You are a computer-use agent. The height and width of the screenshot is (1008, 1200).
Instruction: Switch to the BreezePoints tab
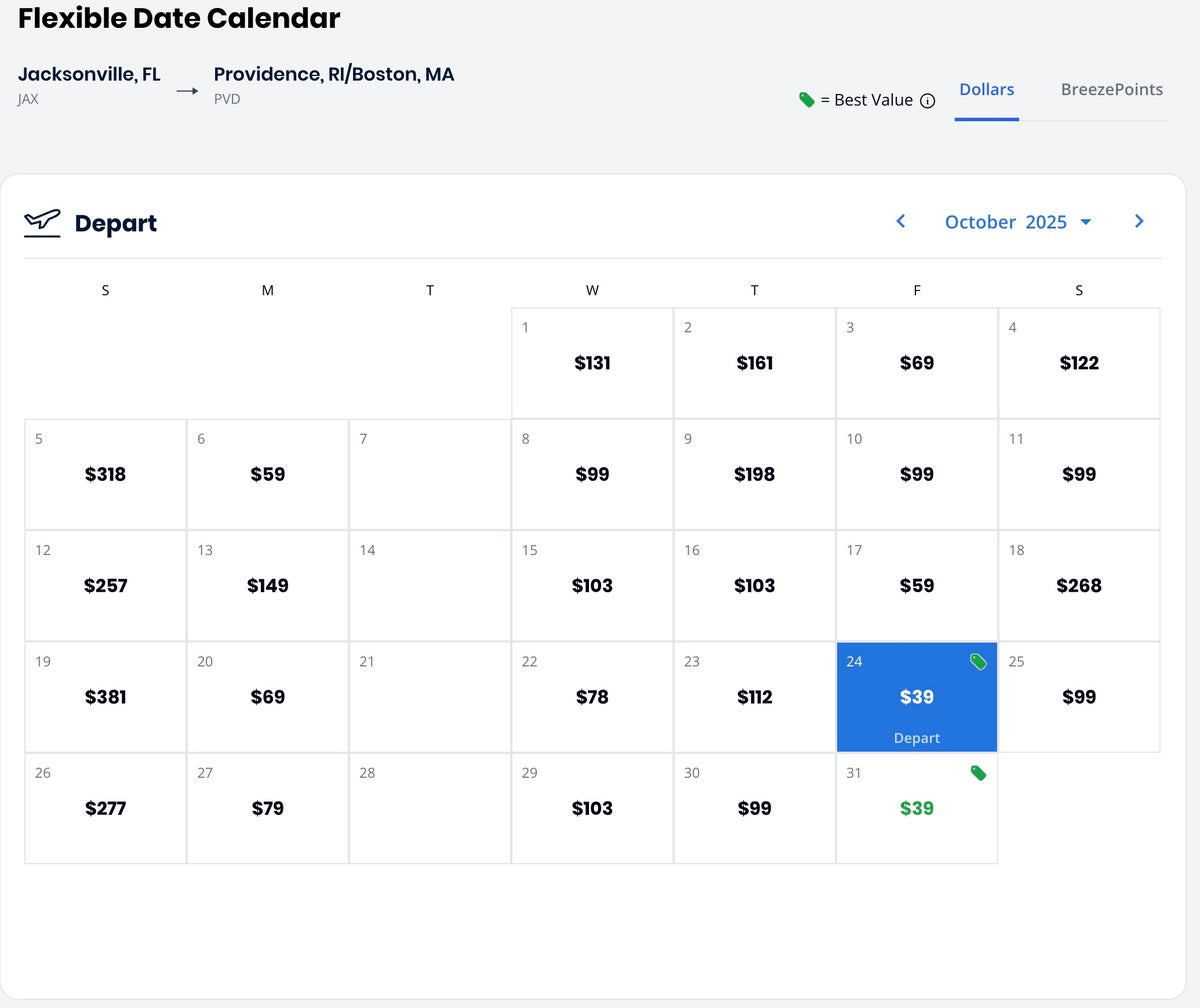(x=1111, y=89)
